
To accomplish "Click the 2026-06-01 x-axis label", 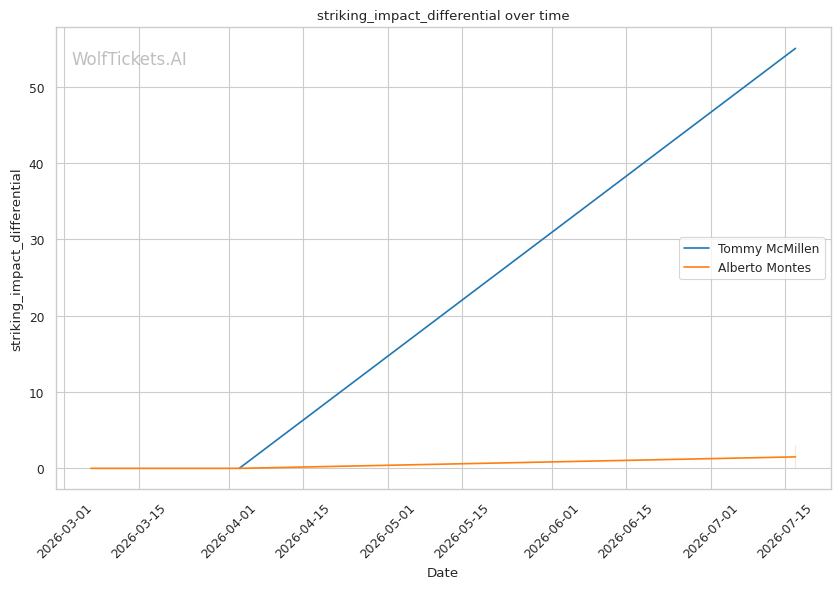I will pyautogui.click(x=552, y=532).
